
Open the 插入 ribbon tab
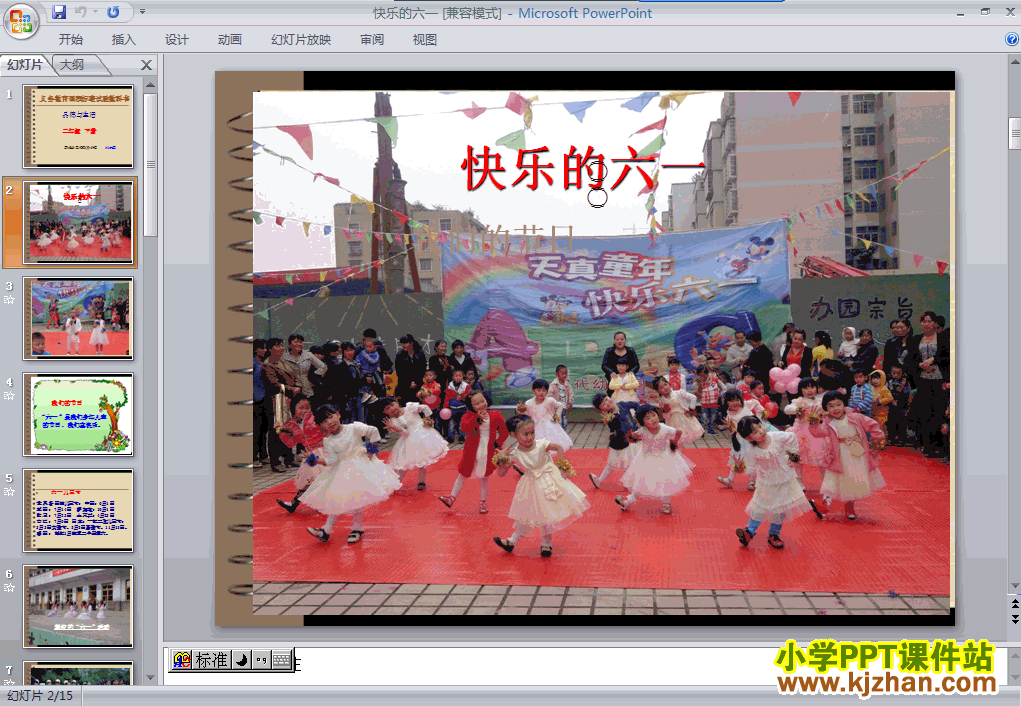pos(124,40)
